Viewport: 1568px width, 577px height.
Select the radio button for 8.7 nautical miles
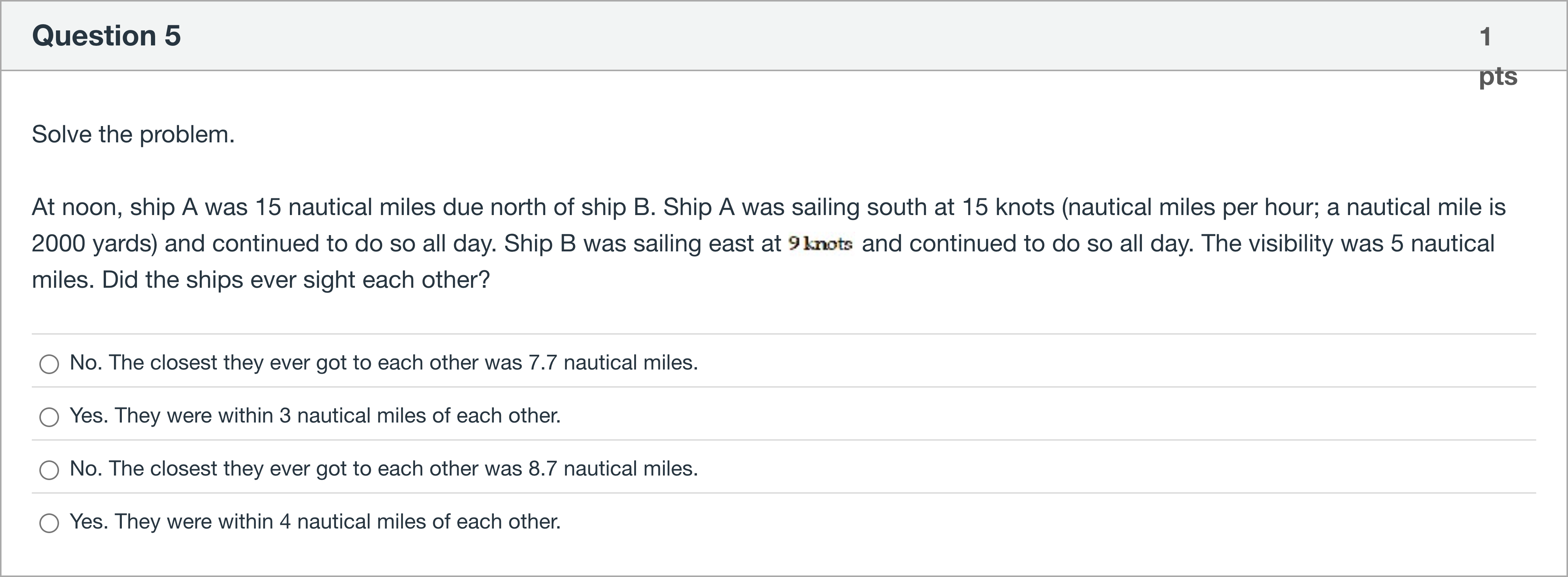tap(49, 470)
